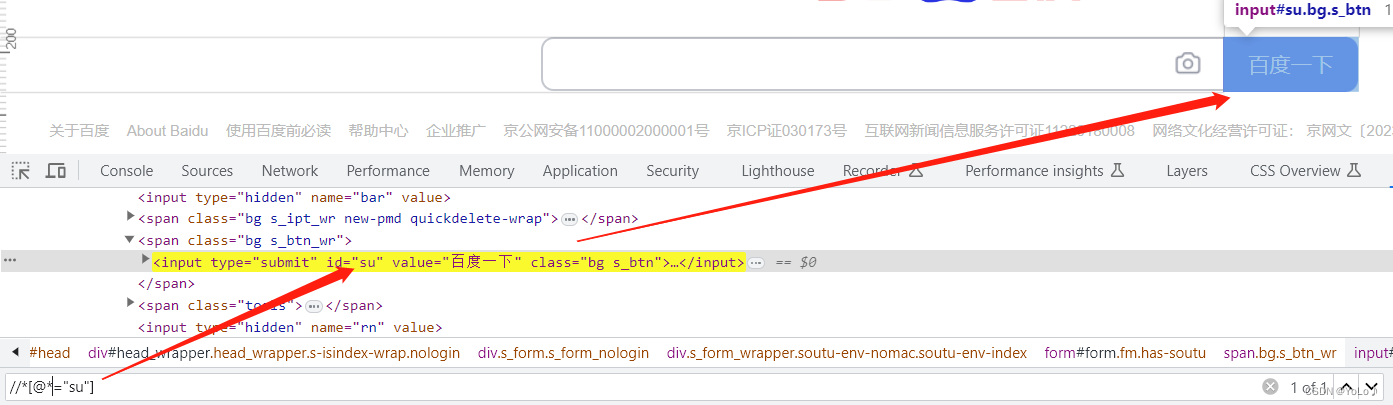
Task: Open the Network tab
Action: (290, 171)
